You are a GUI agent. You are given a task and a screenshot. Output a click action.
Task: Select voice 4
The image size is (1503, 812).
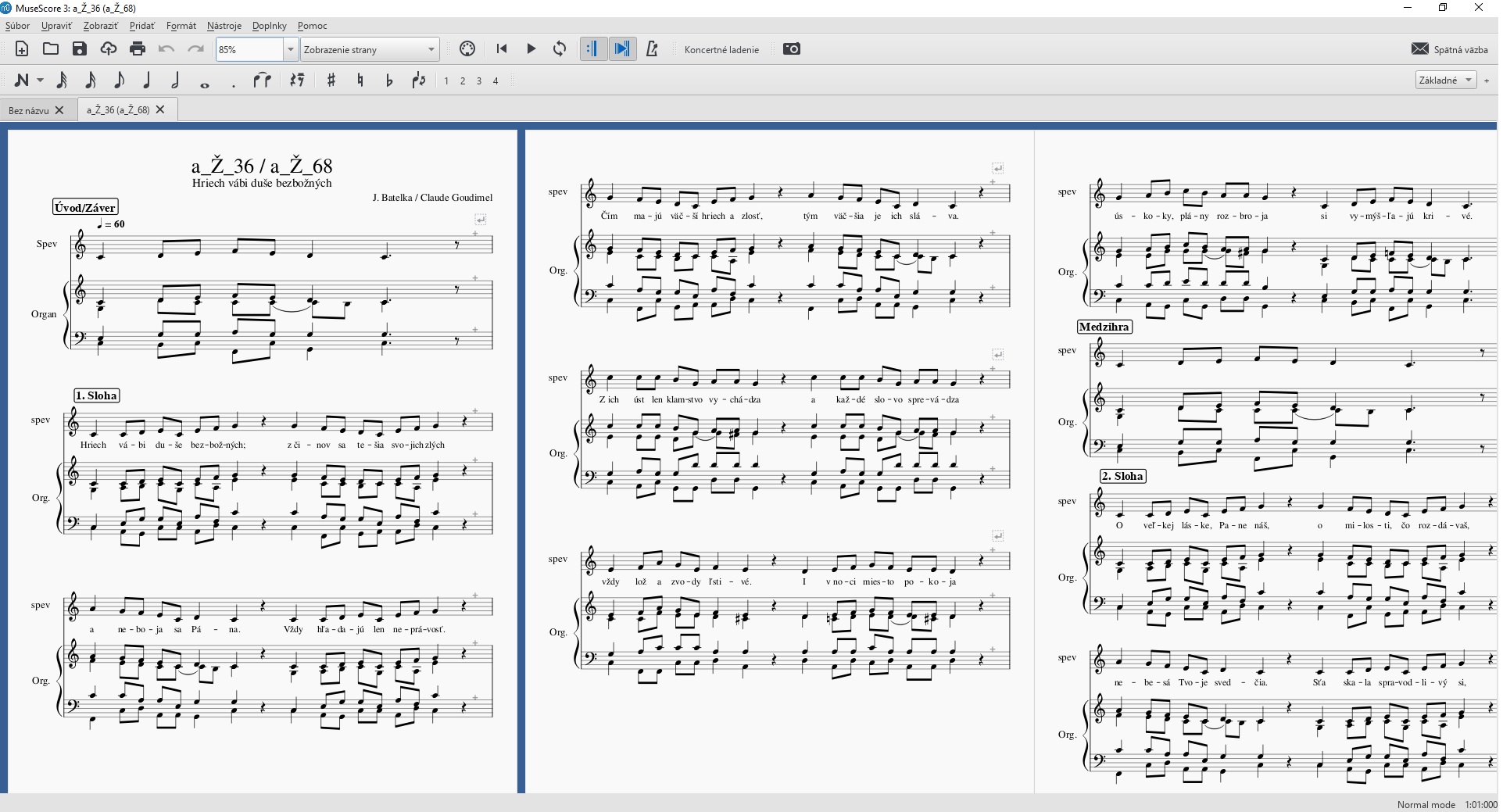496,81
